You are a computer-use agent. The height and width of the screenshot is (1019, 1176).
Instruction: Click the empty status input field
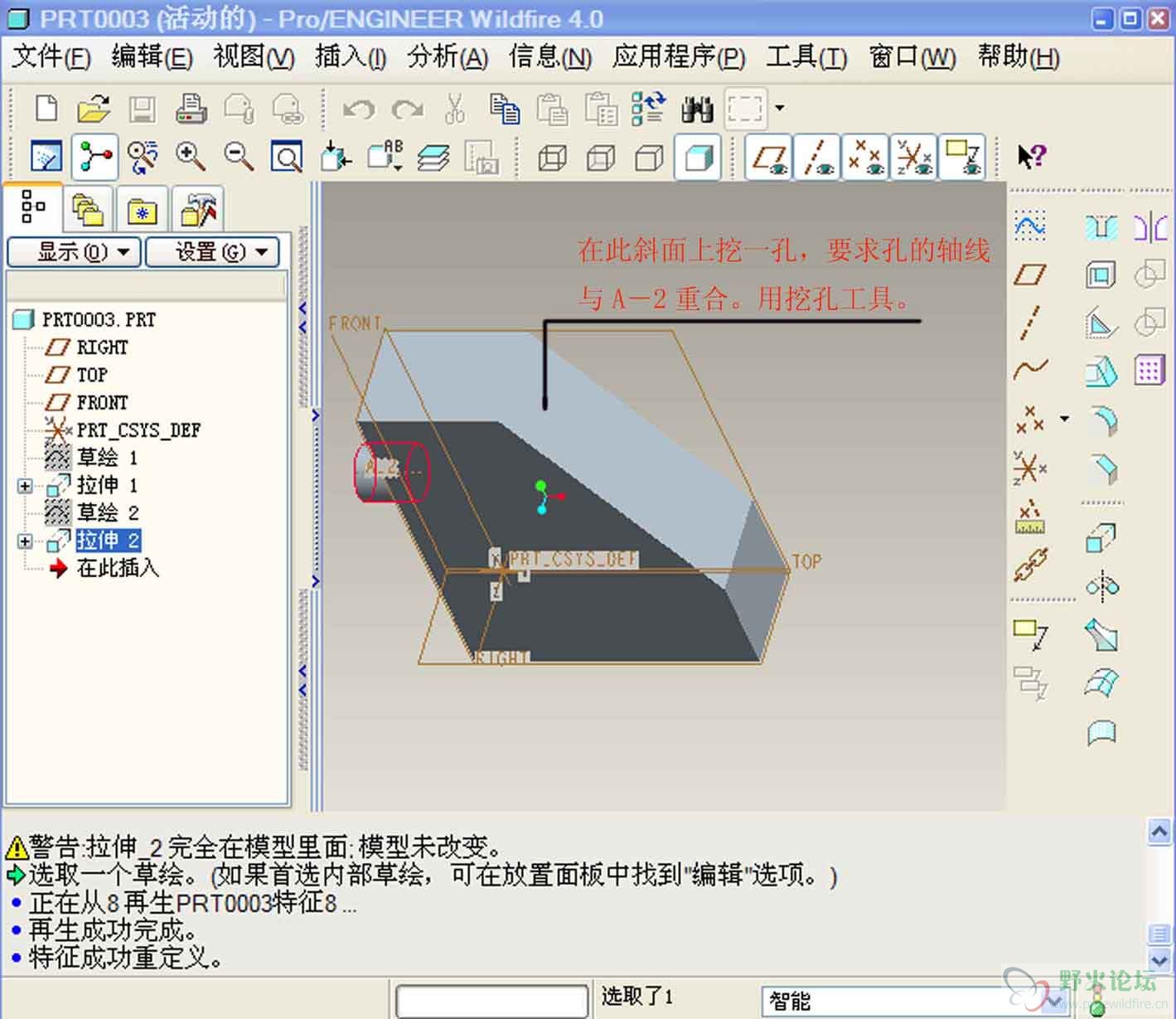coord(492,1002)
